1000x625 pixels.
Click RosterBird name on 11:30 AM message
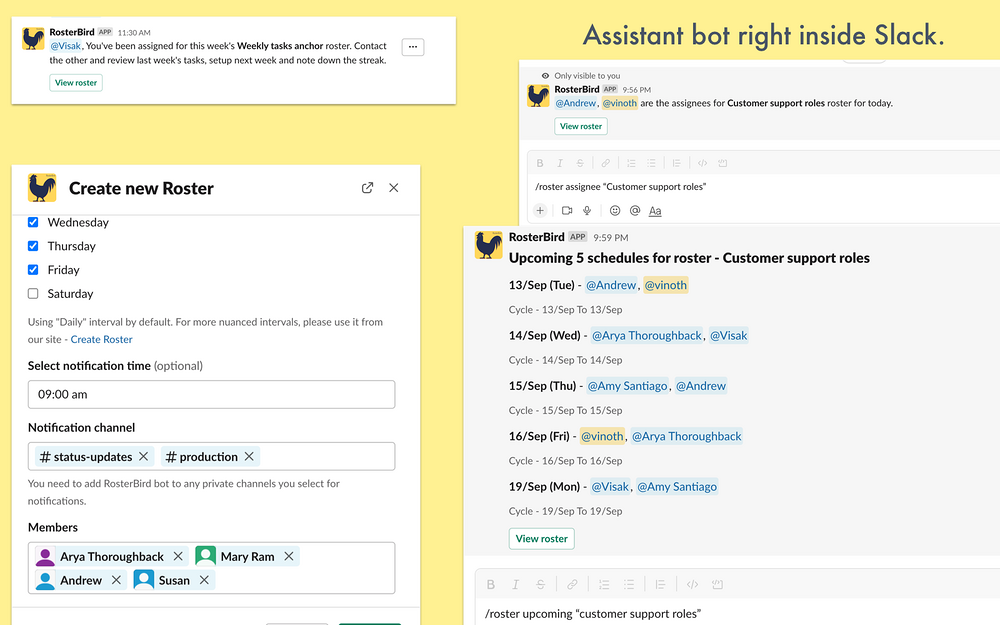72,32
